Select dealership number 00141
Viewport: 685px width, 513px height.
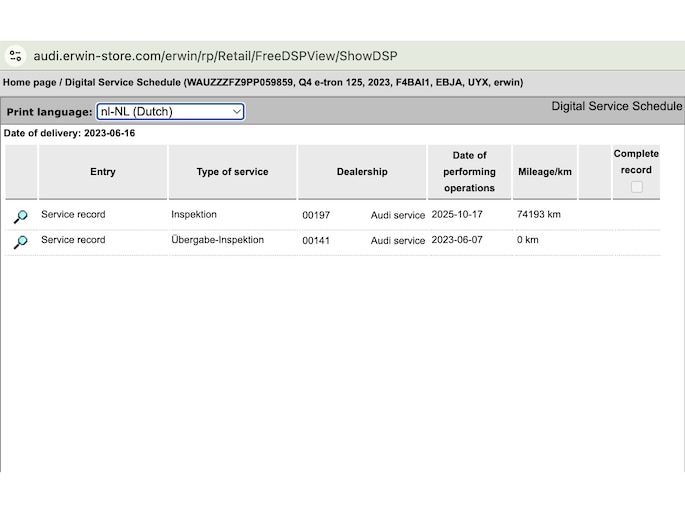click(316, 240)
